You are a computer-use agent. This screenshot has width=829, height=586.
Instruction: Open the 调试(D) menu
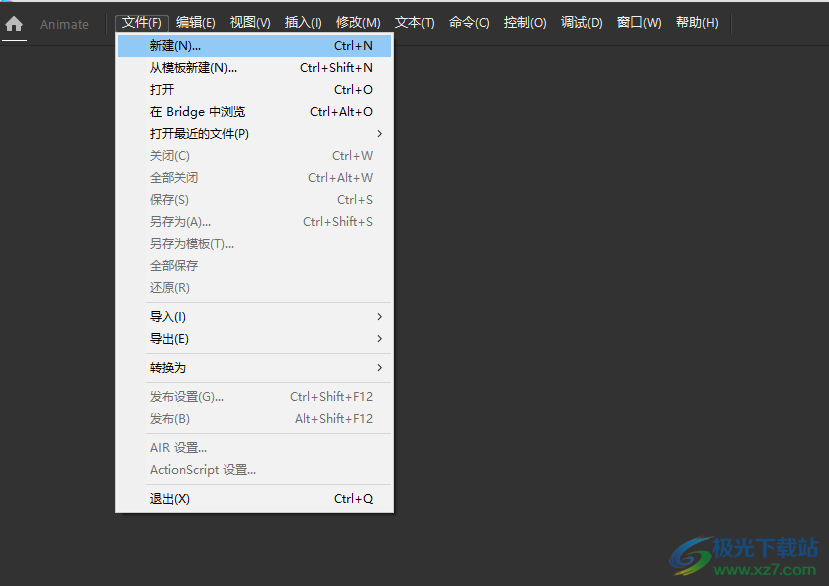[x=582, y=23]
